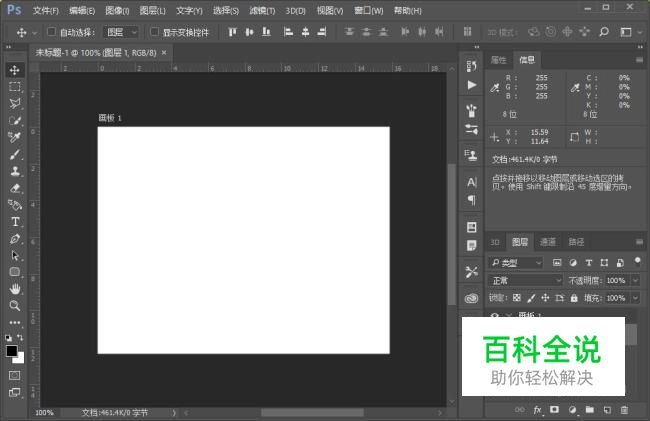Enable the 显示变换控件 checkbox
650x421 pixels.
[x=154, y=32]
